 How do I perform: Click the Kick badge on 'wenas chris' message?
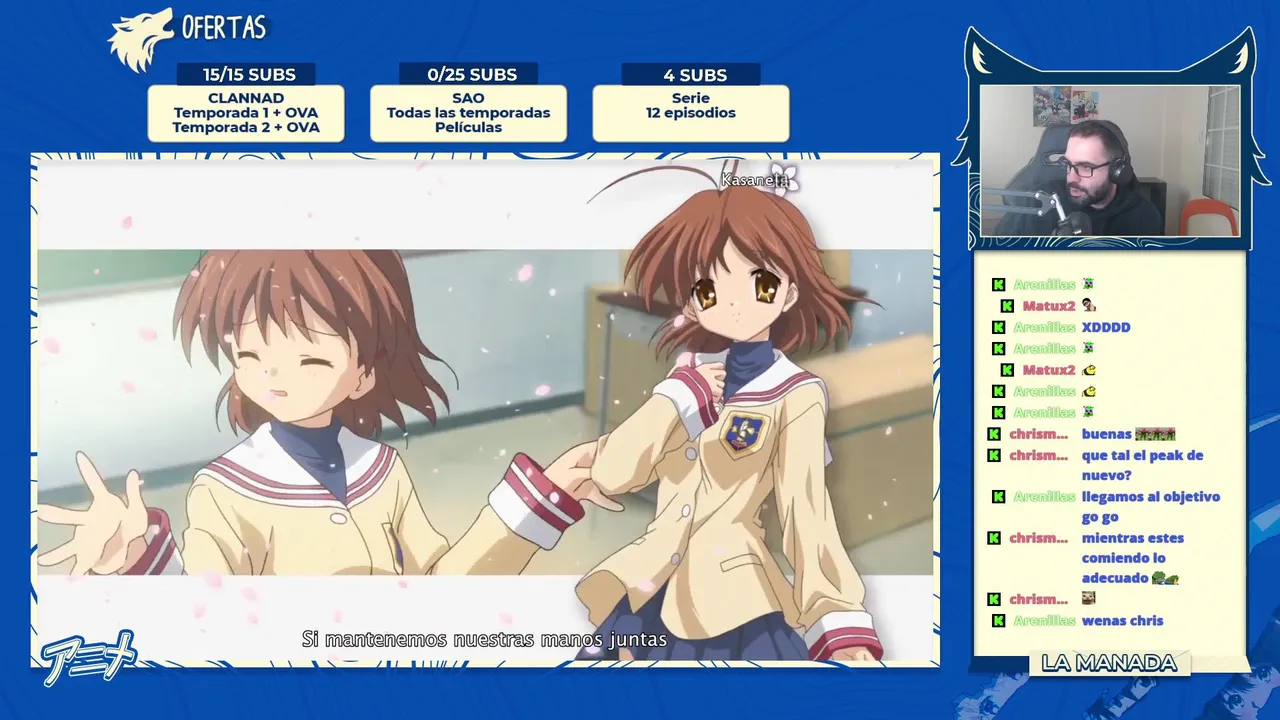point(998,620)
